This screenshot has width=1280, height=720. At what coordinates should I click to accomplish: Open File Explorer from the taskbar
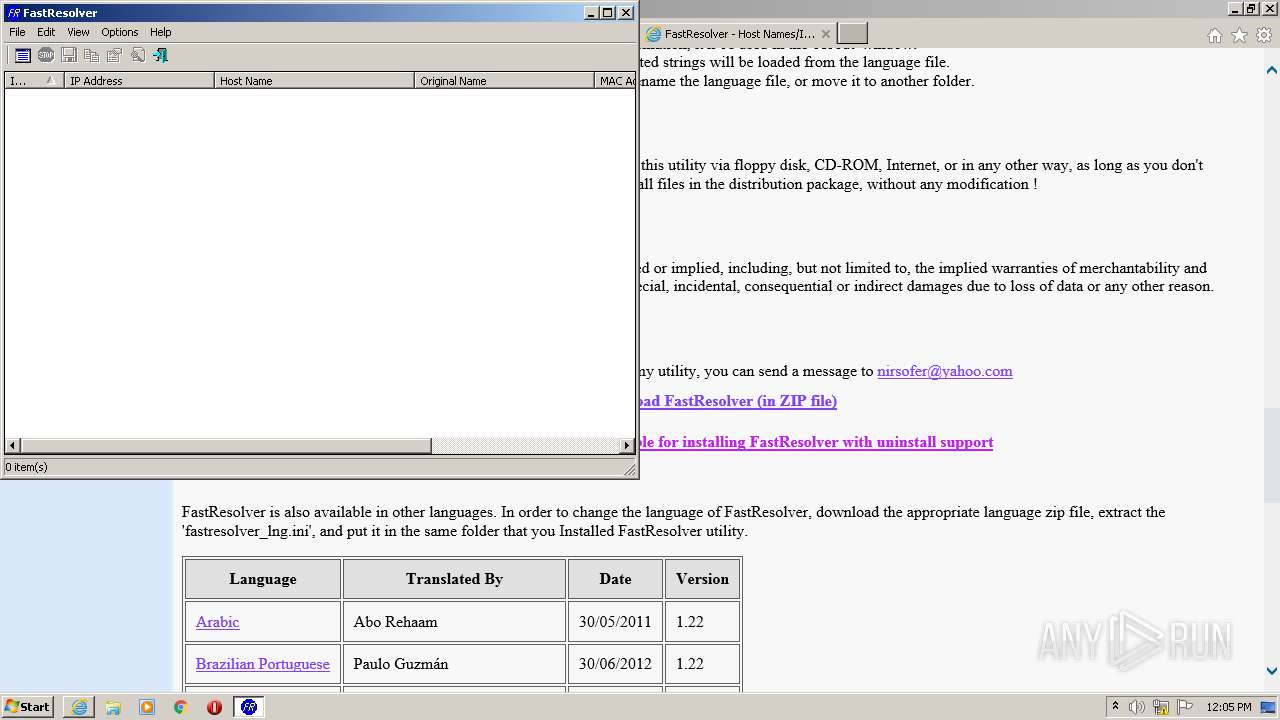pyautogui.click(x=113, y=707)
